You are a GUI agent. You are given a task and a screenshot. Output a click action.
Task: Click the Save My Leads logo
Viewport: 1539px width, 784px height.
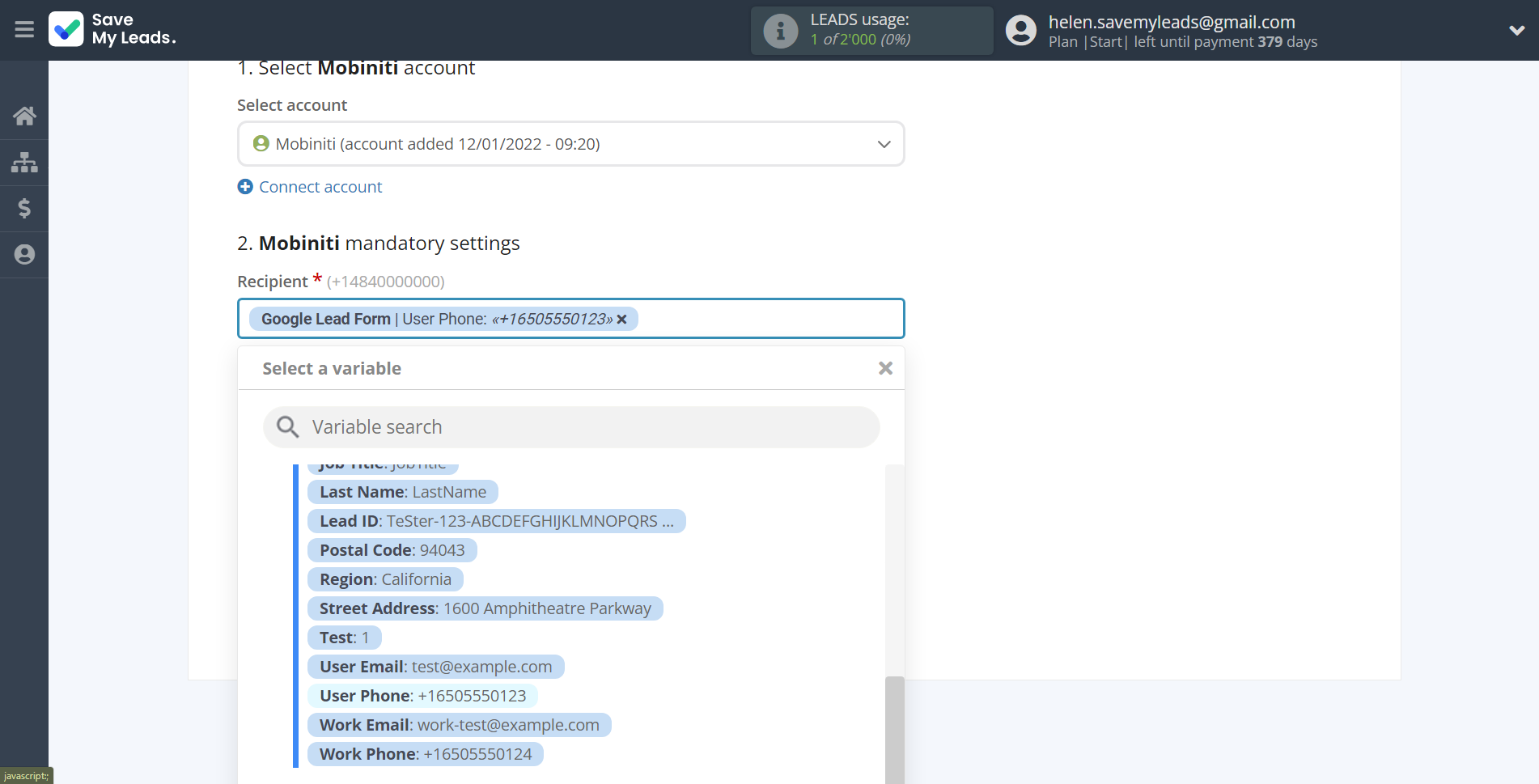coord(112,29)
